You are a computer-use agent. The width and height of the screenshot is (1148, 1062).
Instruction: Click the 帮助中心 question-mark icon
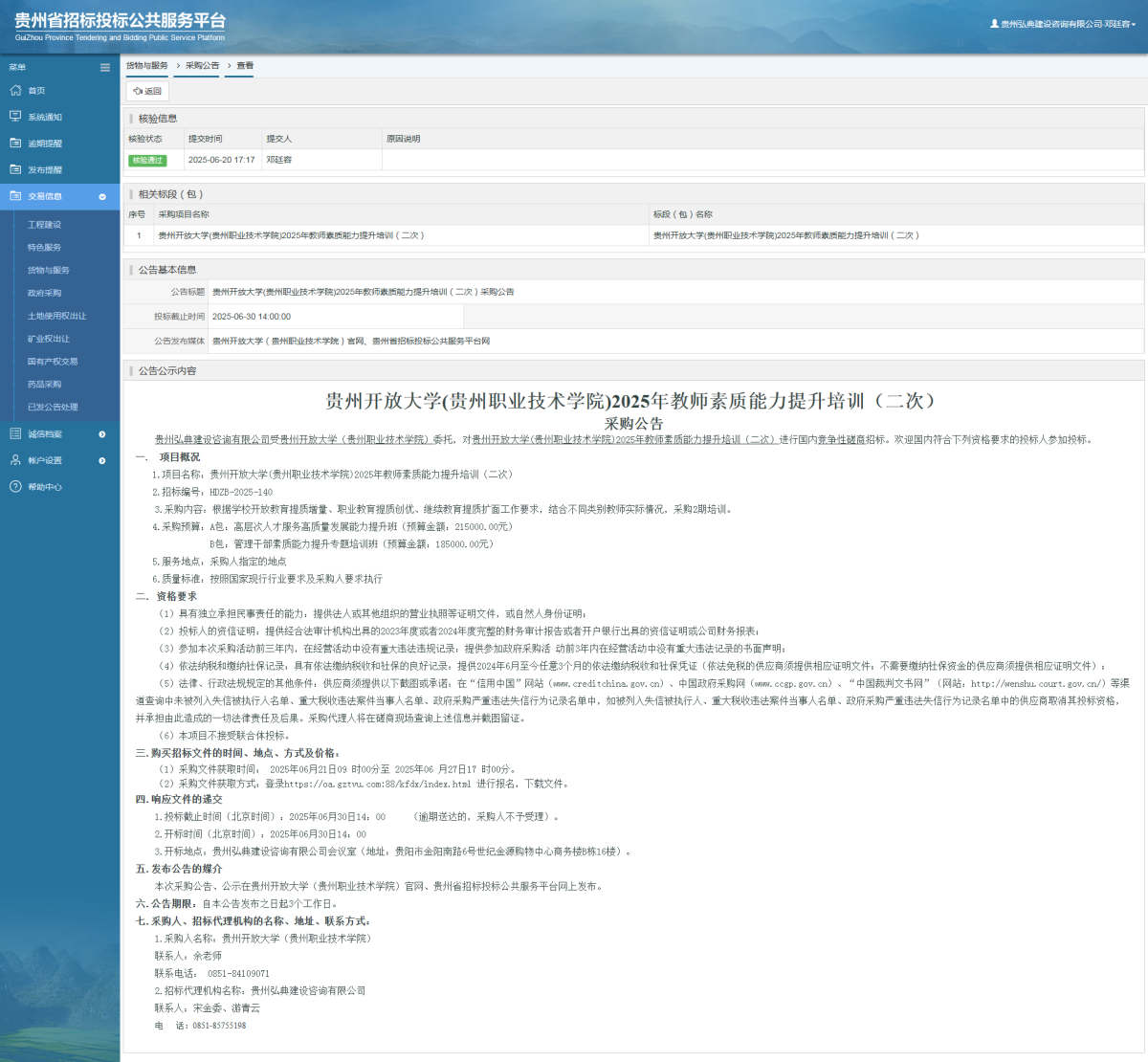[15, 486]
